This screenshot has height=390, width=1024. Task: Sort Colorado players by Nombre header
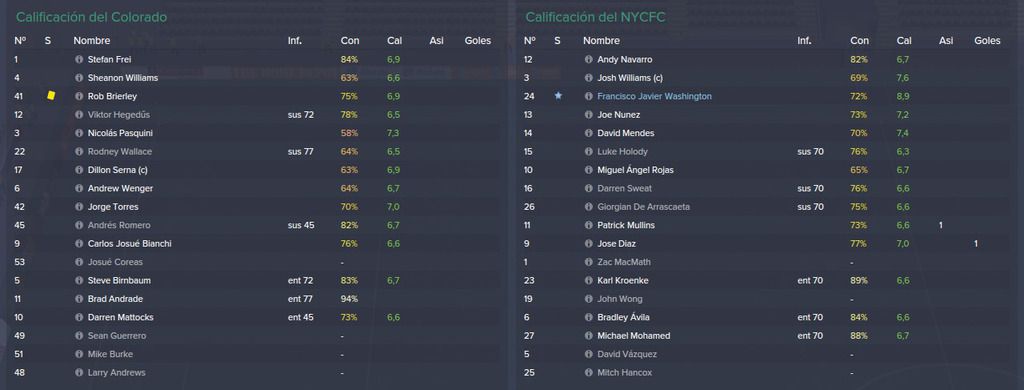click(91, 41)
